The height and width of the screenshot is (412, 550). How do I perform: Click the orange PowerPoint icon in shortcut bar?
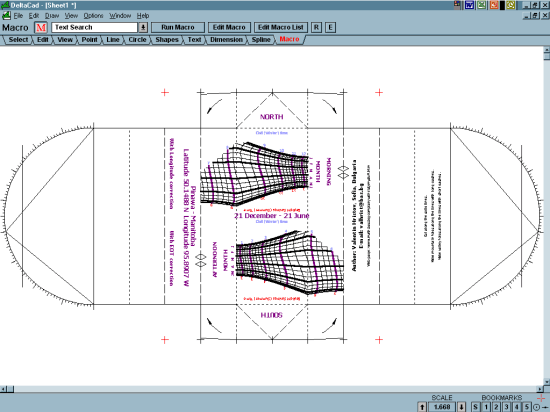[x=494, y=5]
